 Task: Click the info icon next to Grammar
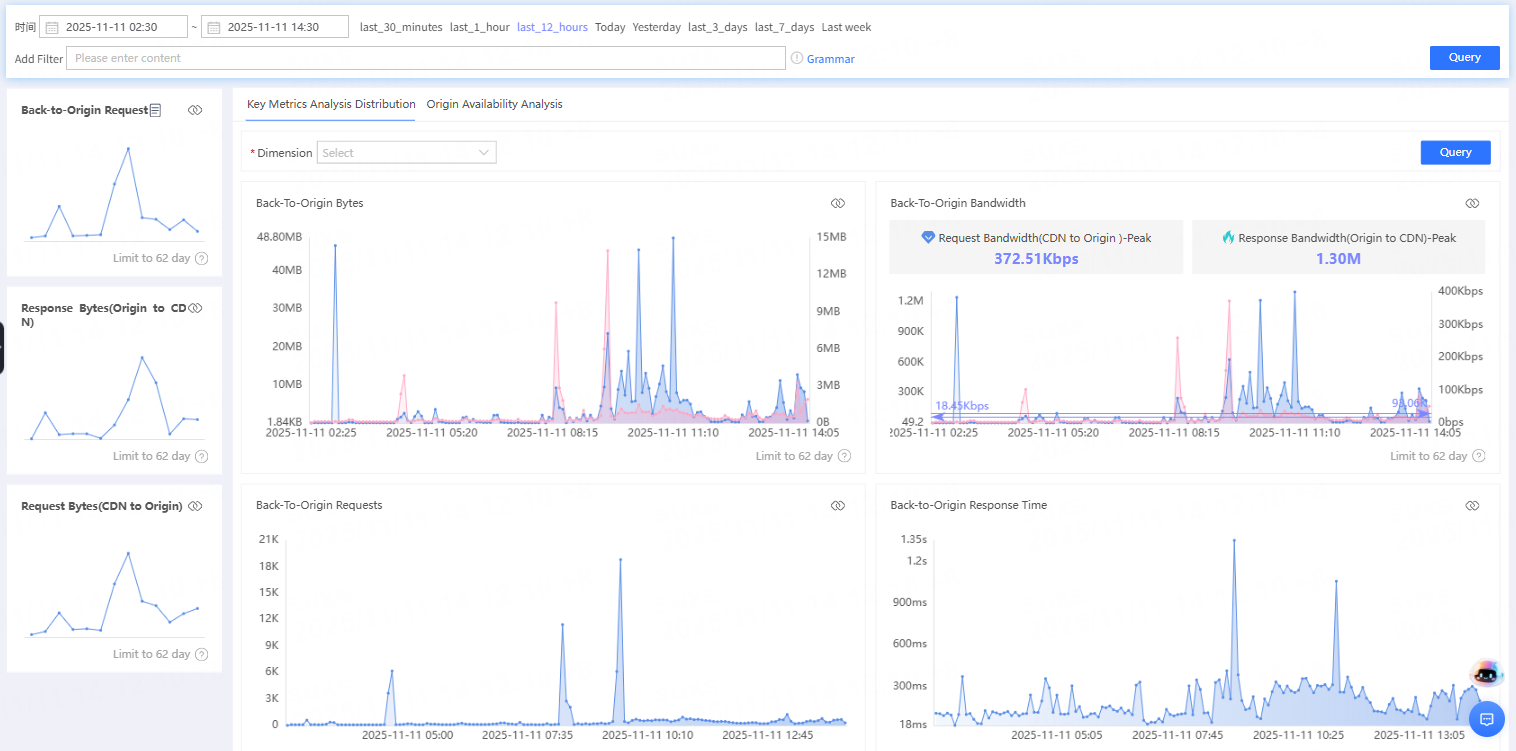click(x=797, y=58)
